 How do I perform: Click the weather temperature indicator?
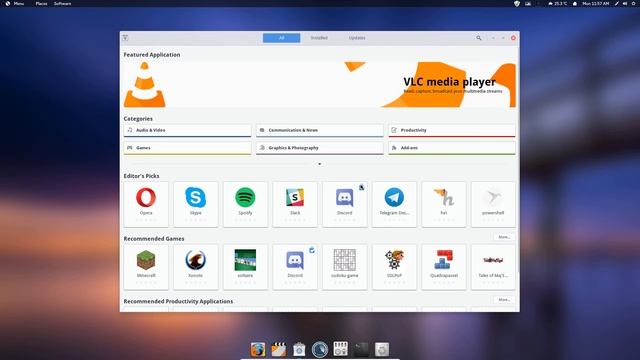pyautogui.click(x=558, y=4)
